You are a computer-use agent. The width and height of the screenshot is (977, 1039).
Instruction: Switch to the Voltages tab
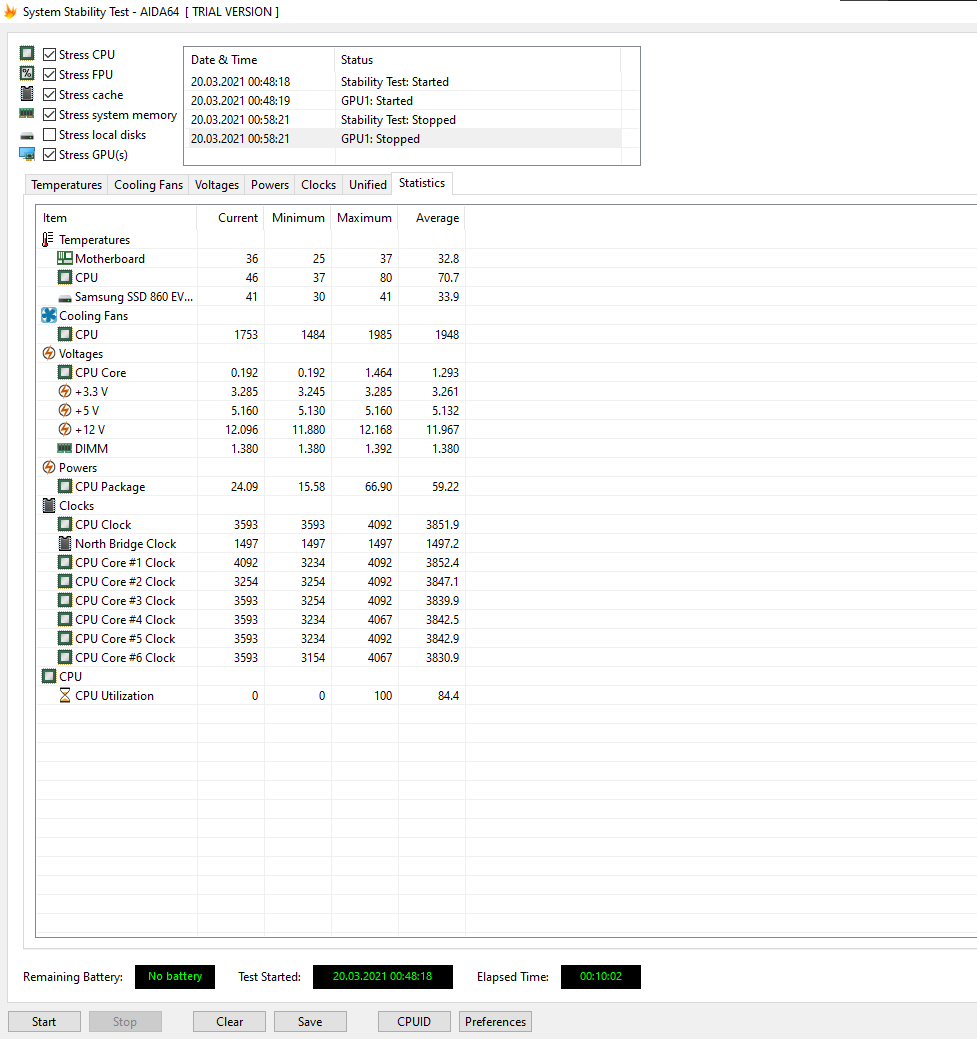pyautogui.click(x=217, y=185)
